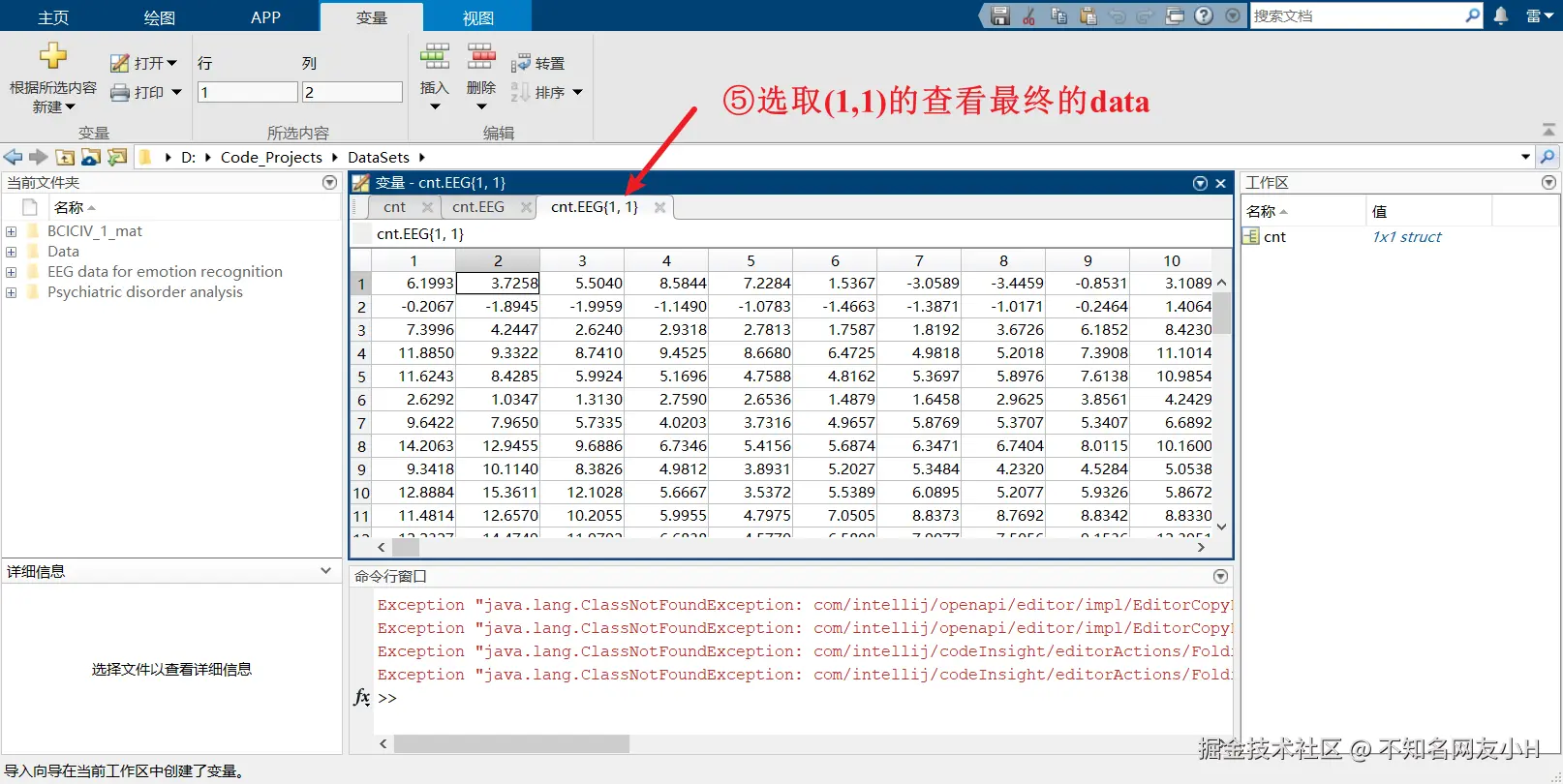Screen dimensions: 1563x784
Task: Switch to the APP ribbon tab
Action: tap(265, 17)
